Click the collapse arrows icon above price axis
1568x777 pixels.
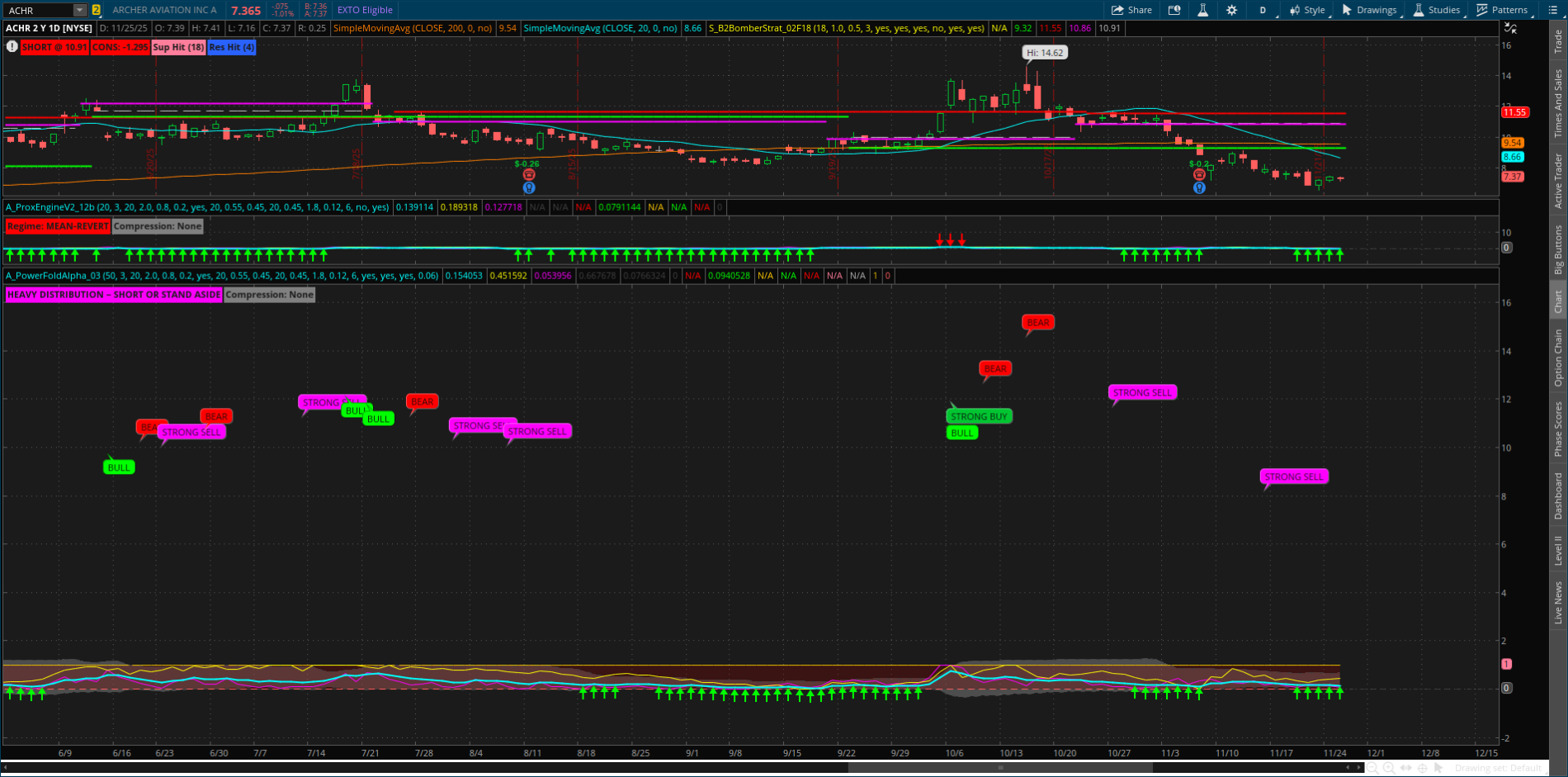coord(1510,28)
